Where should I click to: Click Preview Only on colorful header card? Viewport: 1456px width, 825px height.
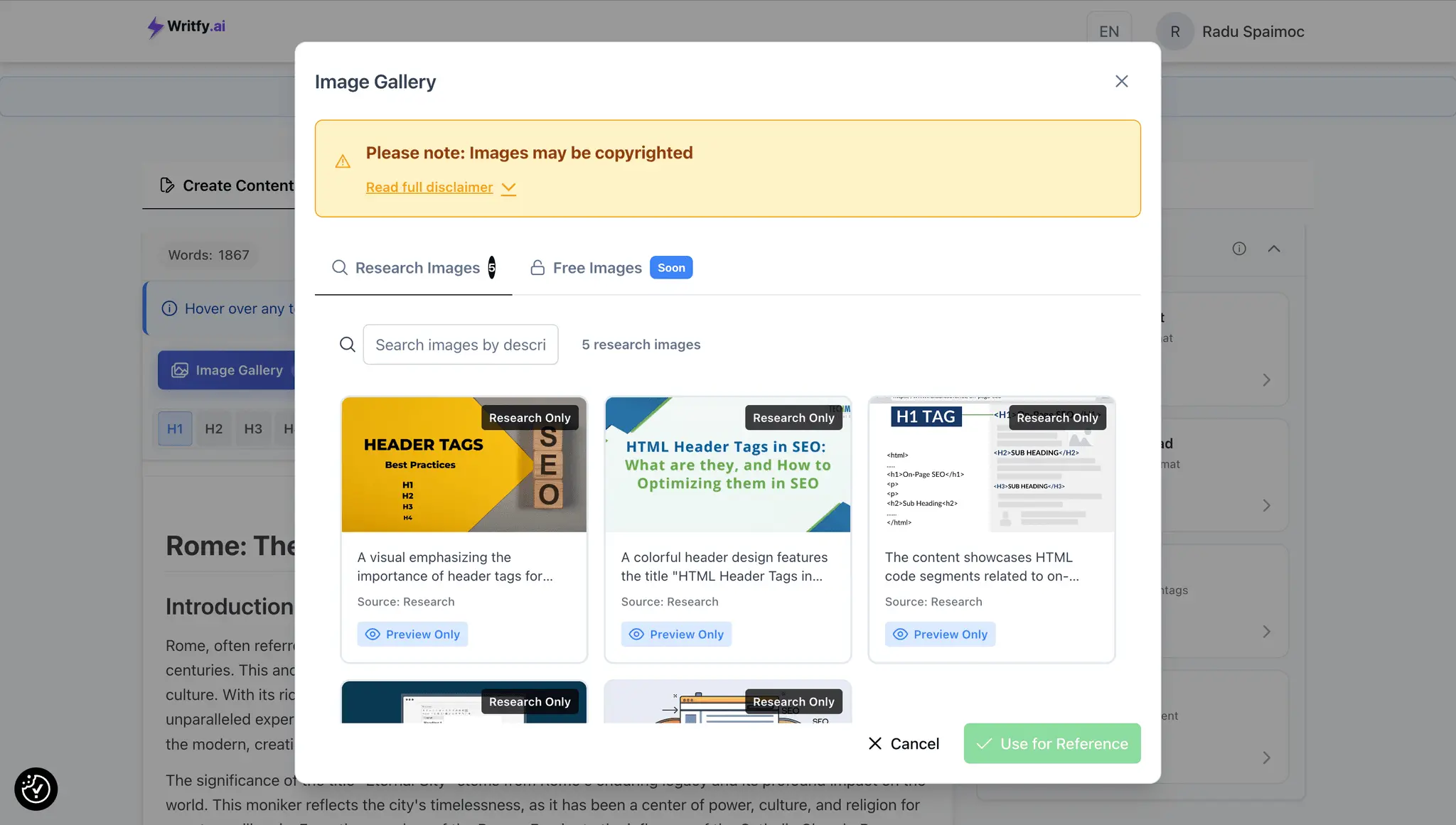coord(676,634)
